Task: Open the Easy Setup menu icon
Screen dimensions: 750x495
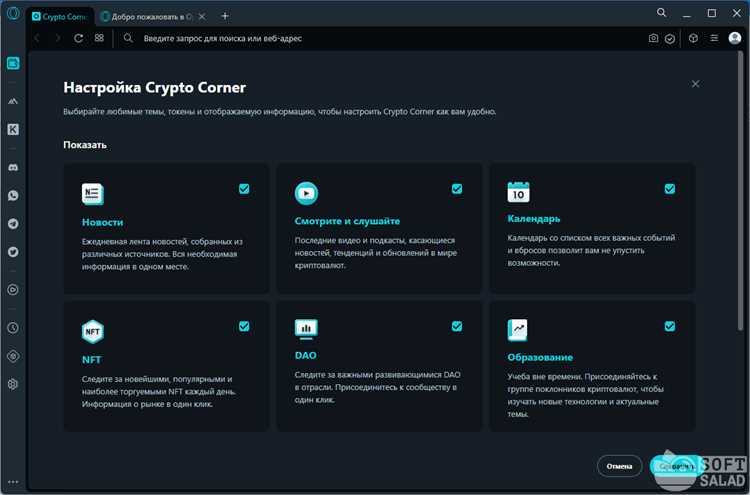Action: 714,38
